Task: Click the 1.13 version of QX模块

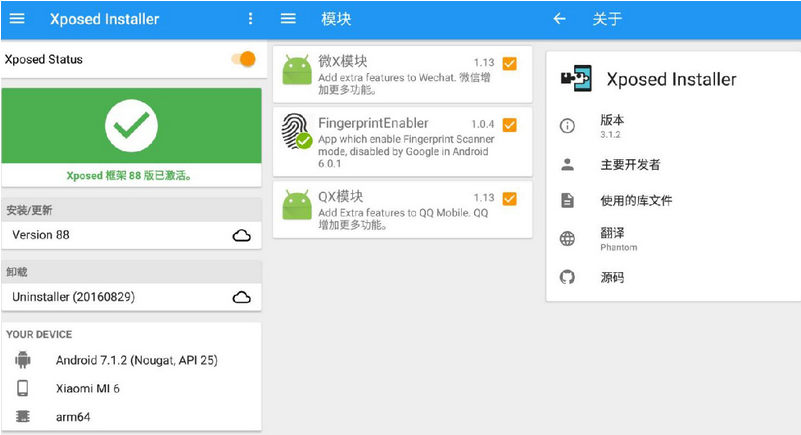Action: pos(484,198)
